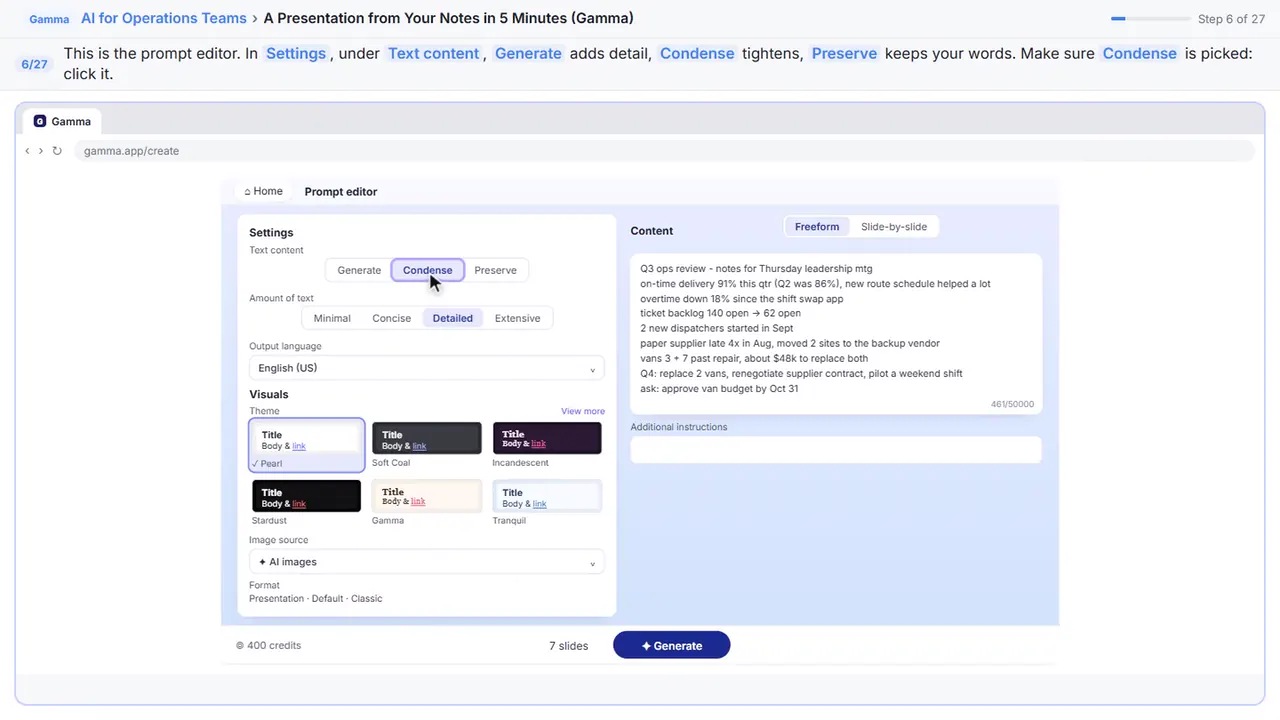Choose the Tranquil theme swatch
Screen dimensions: 1280x720
pyautogui.click(x=547, y=496)
